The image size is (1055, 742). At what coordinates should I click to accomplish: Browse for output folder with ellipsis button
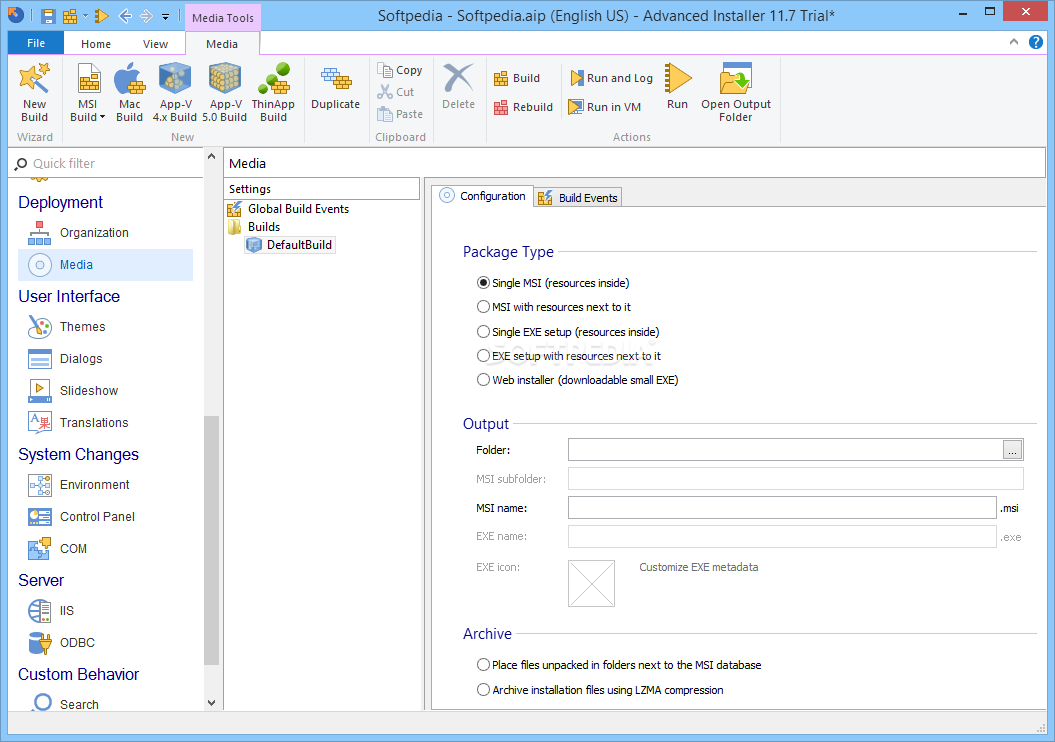tap(1012, 450)
